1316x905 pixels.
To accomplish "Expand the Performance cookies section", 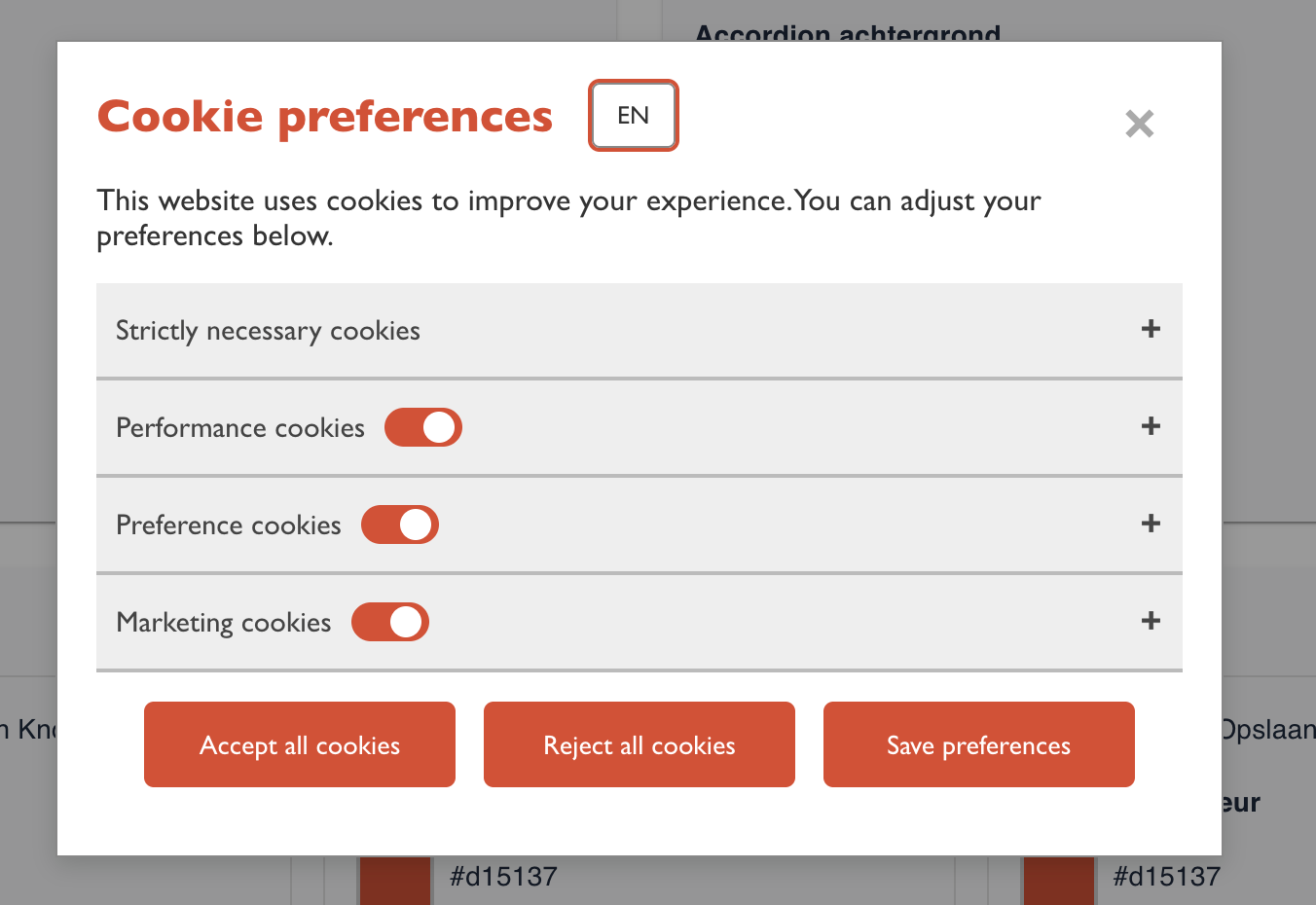I will (x=1151, y=426).
